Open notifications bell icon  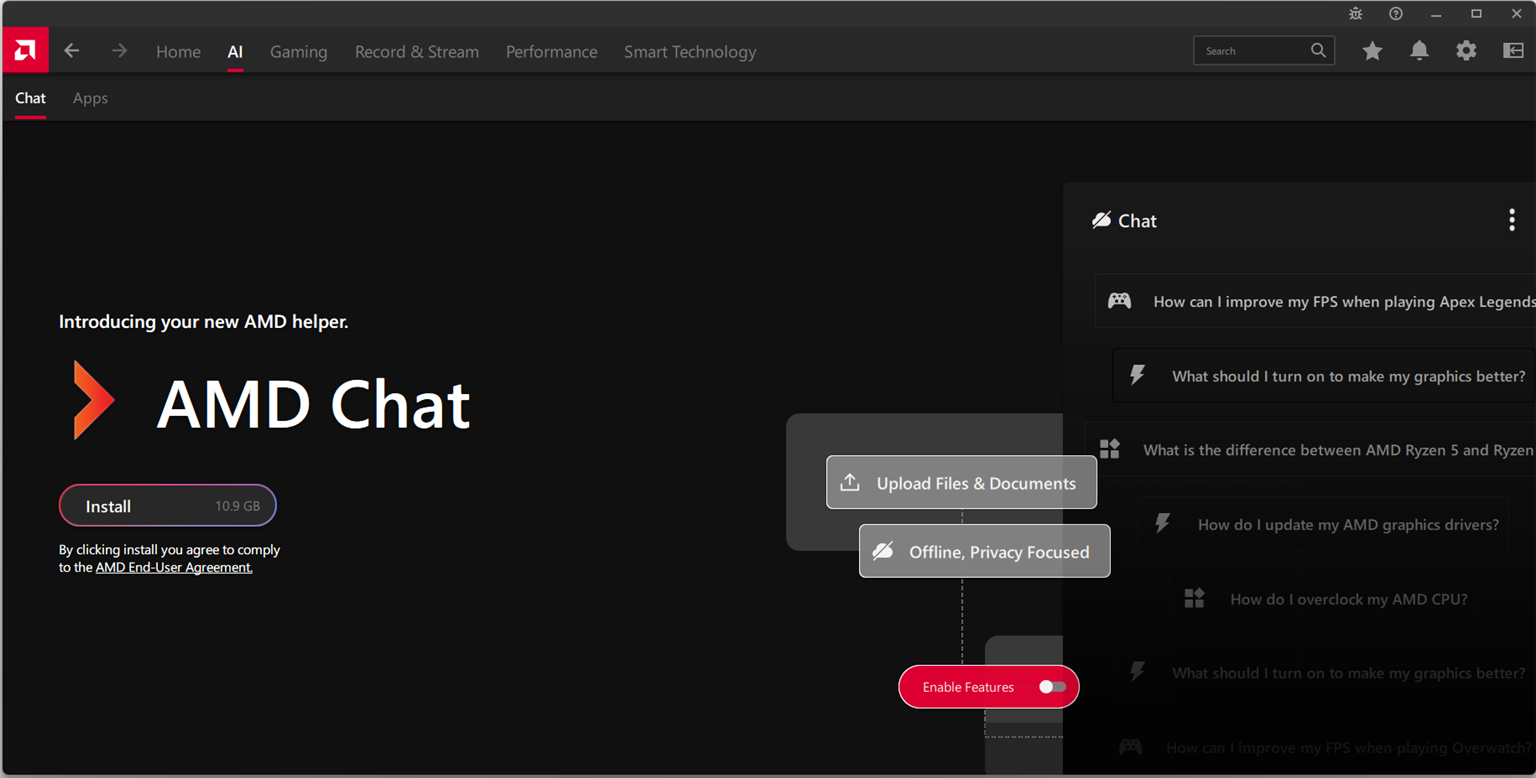coord(1419,51)
